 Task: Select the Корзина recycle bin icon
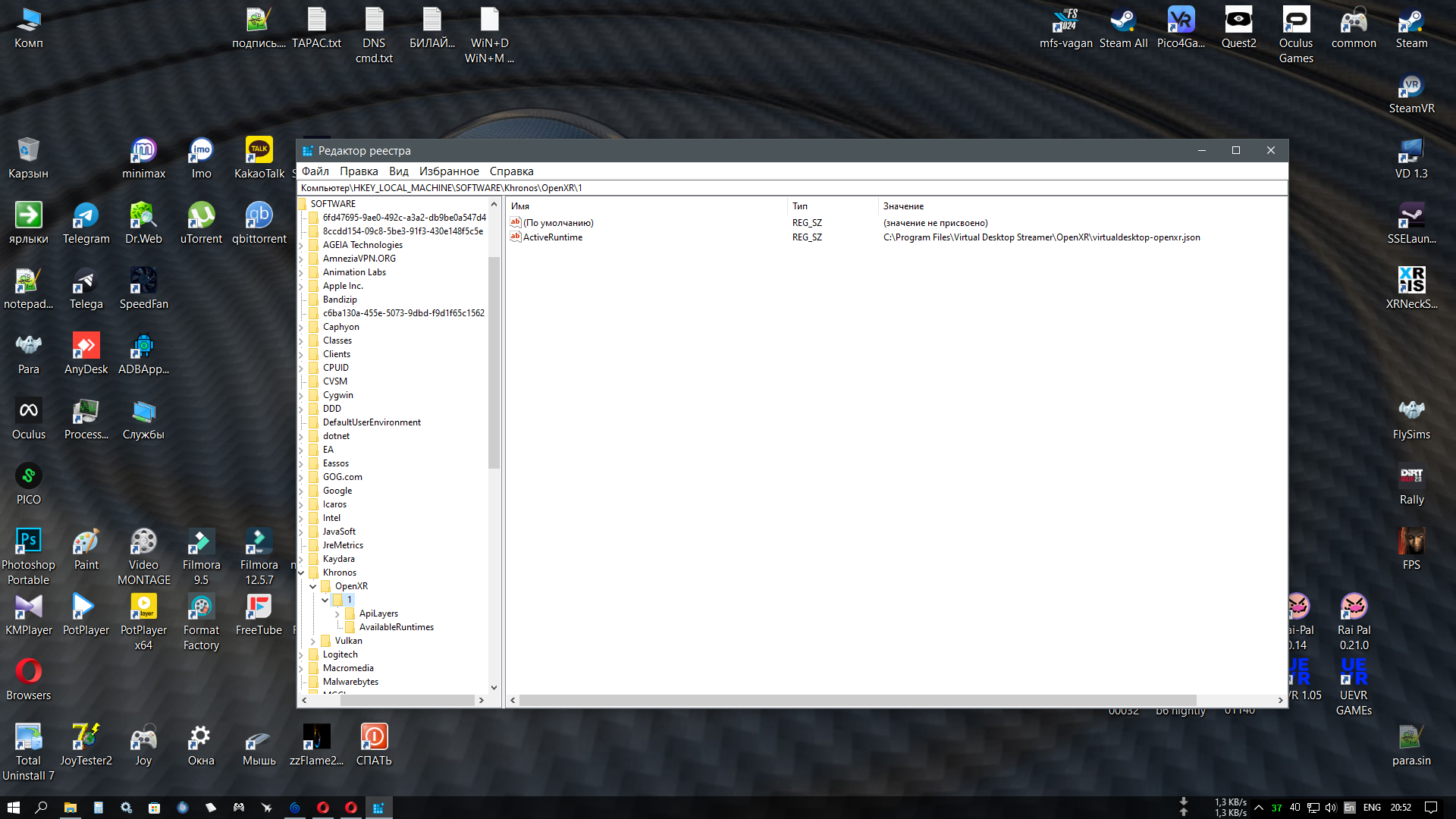tap(28, 158)
